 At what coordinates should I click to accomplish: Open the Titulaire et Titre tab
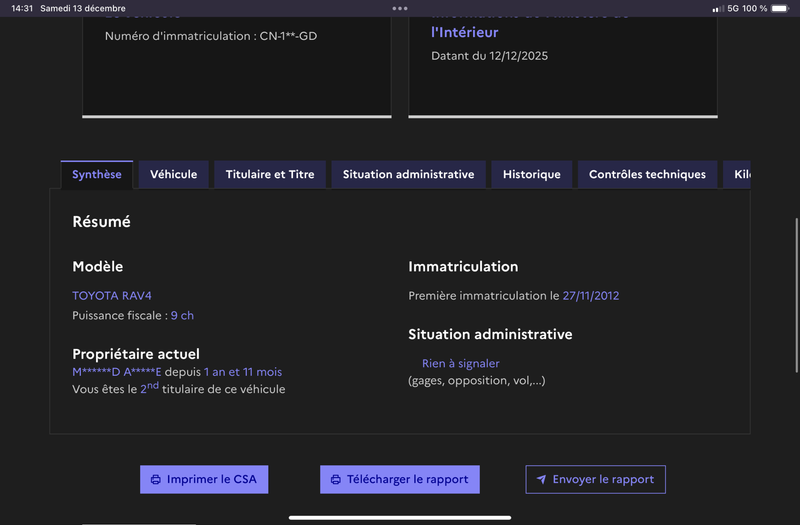point(270,174)
